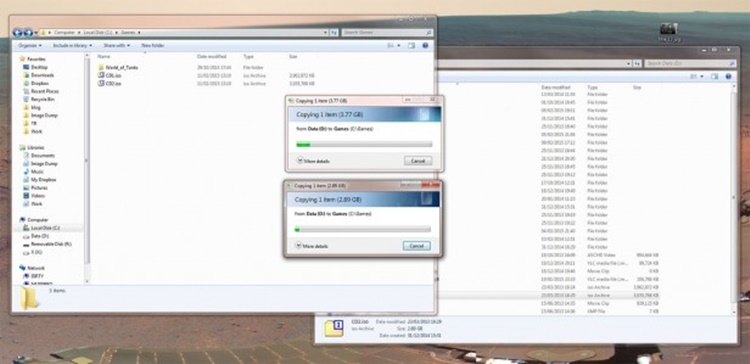Open Image Dump under Favorites

tap(40, 115)
